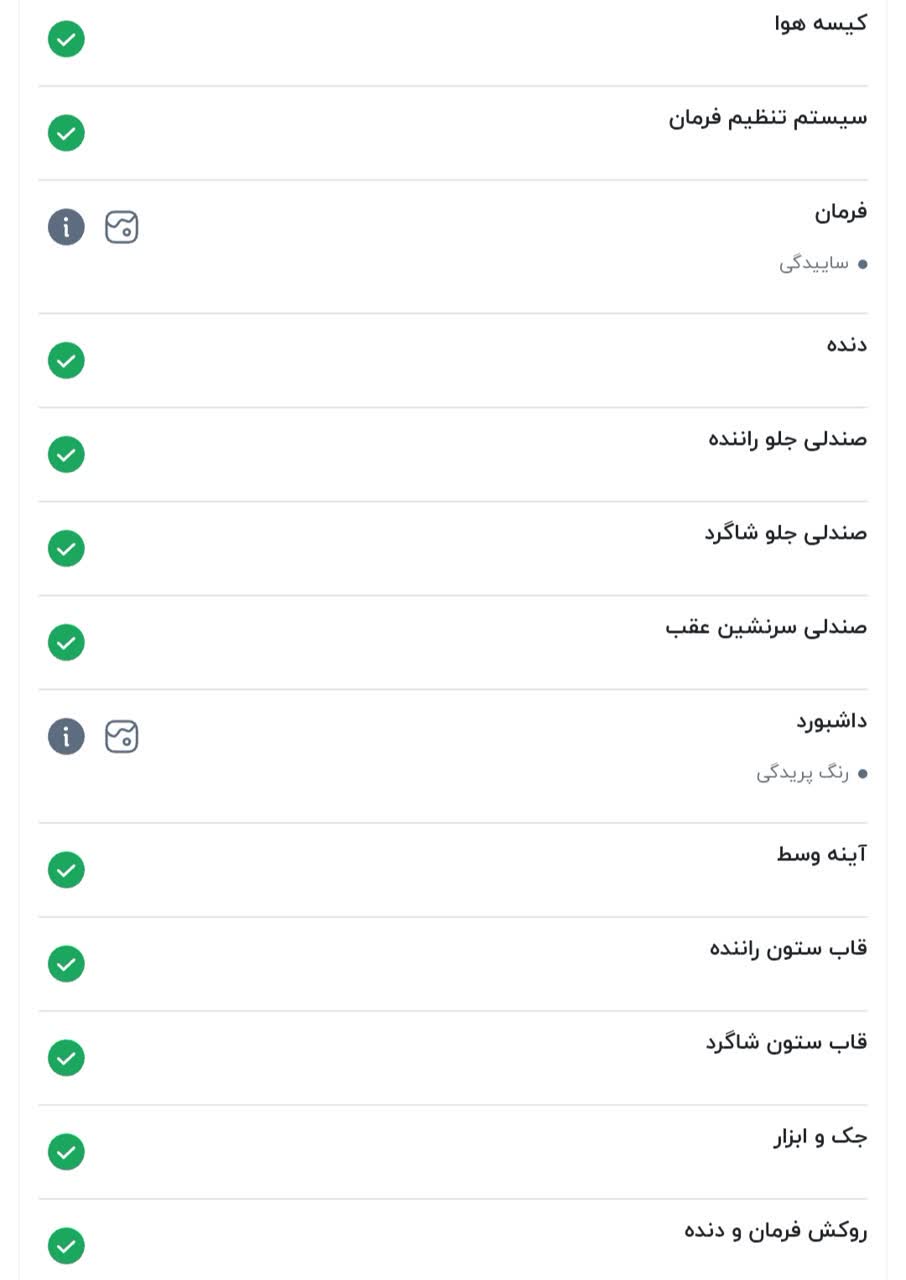Click the کیسه هوا row label

[x=821, y=23]
